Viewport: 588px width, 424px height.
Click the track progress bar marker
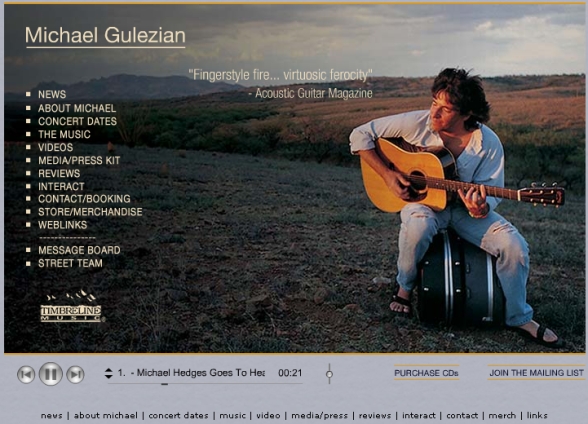[164, 384]
